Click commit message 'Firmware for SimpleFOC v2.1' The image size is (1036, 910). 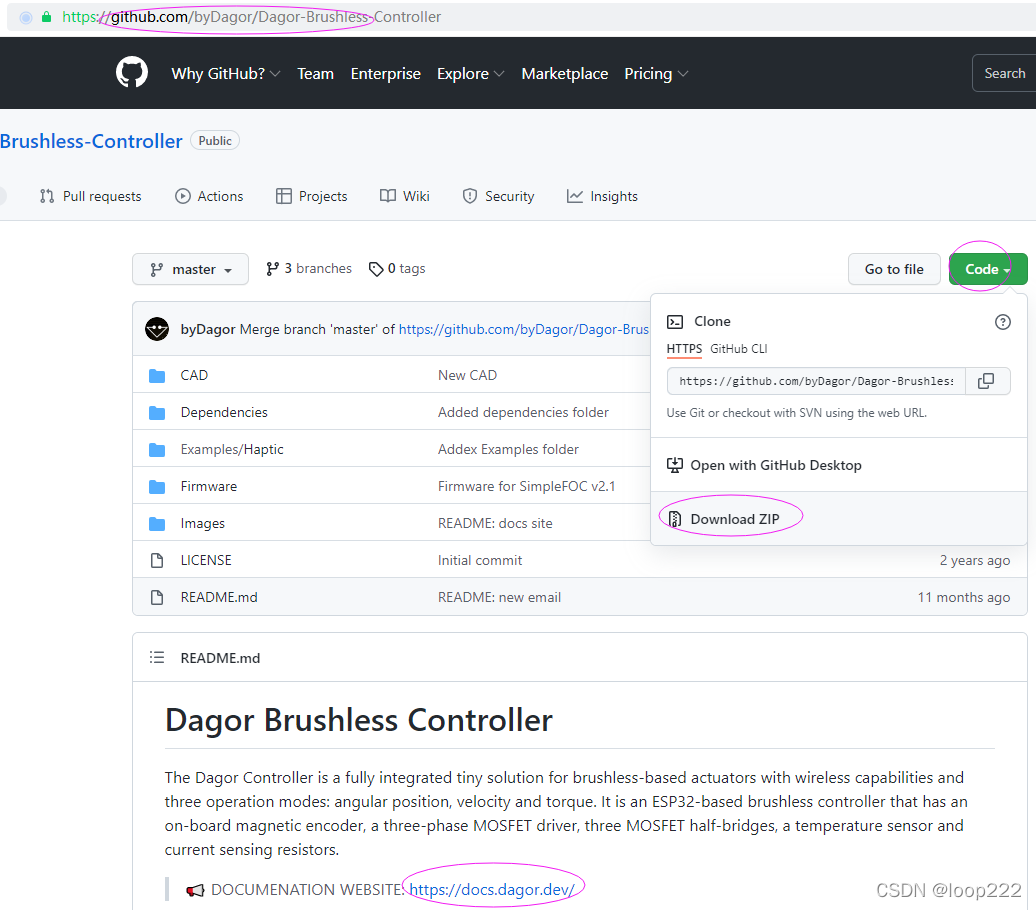tap(527, 487)
